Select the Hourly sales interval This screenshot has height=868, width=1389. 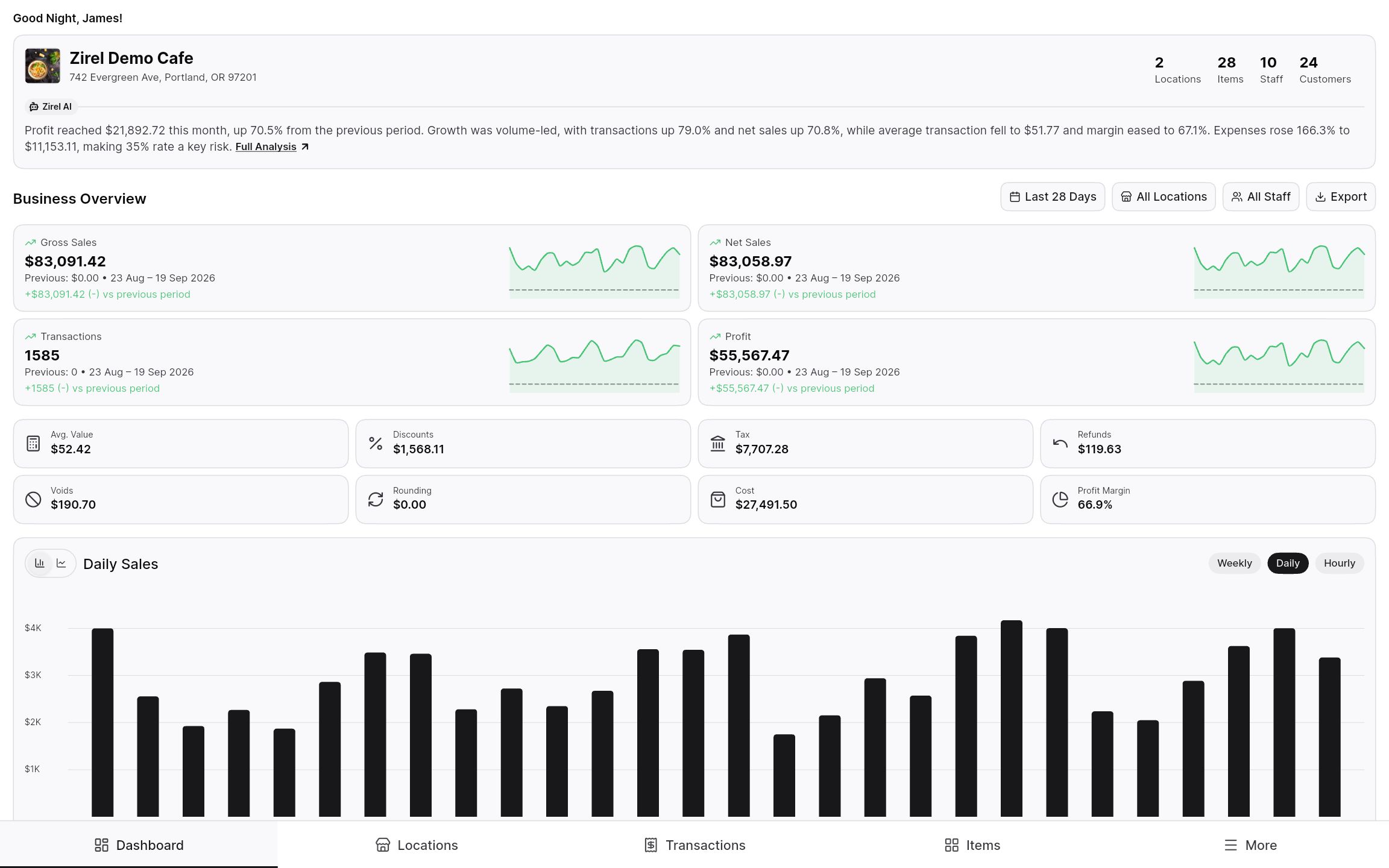pyautogui.click(x=1339, y=563)
